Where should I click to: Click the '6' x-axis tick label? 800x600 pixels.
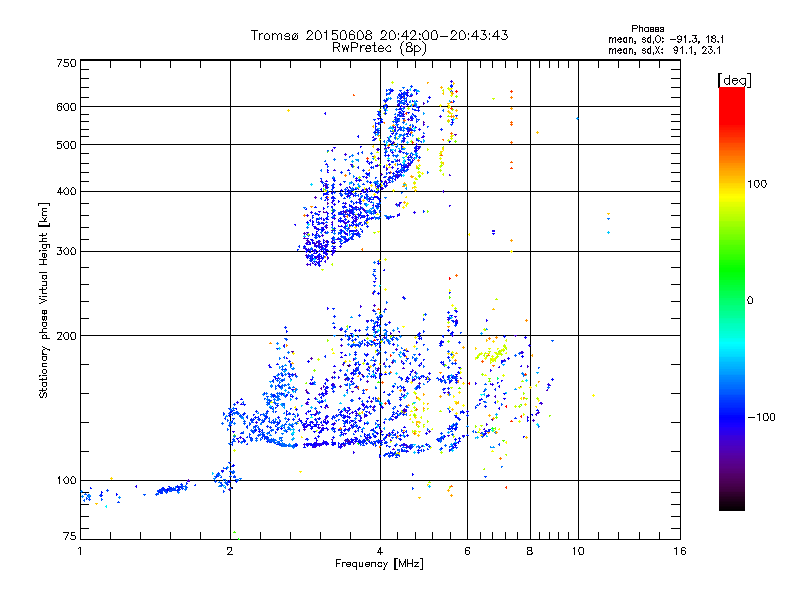coord(467,551)
